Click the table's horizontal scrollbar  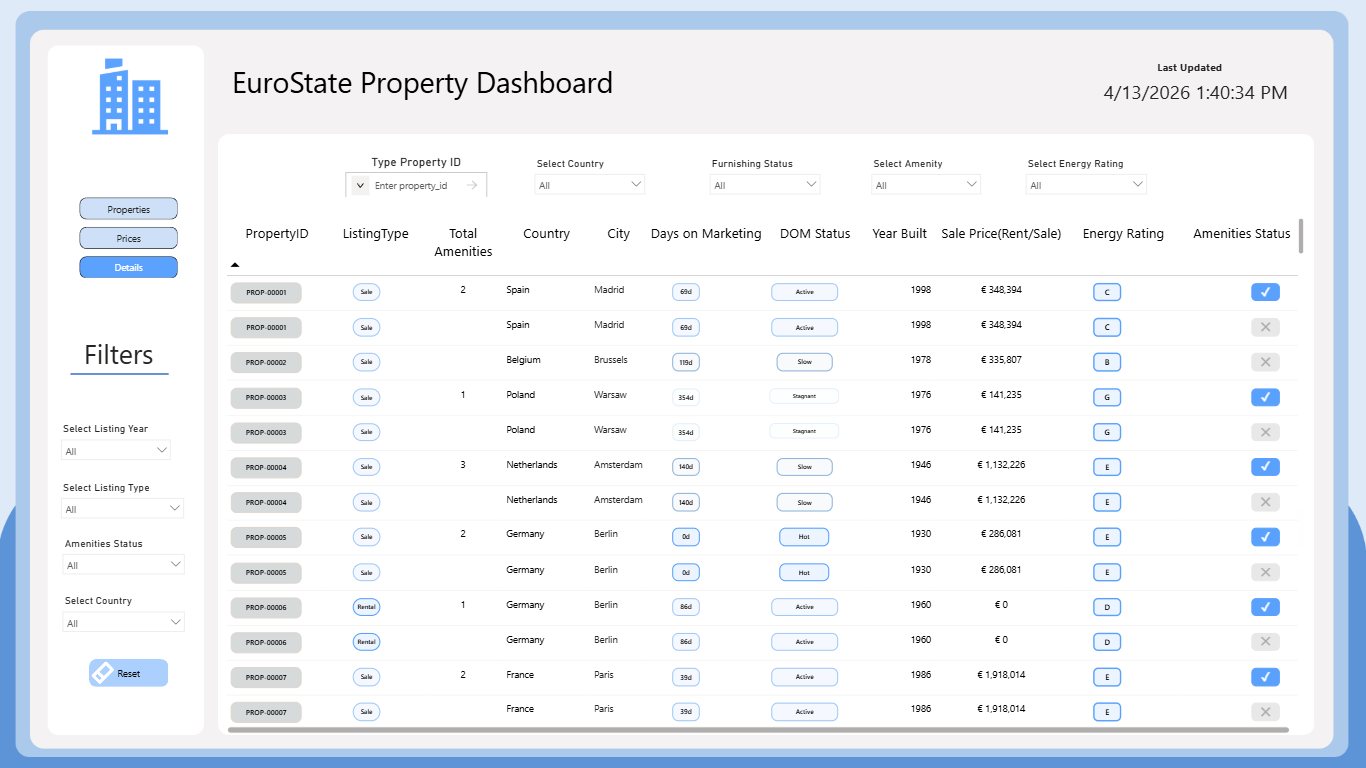tap(758, 730)
